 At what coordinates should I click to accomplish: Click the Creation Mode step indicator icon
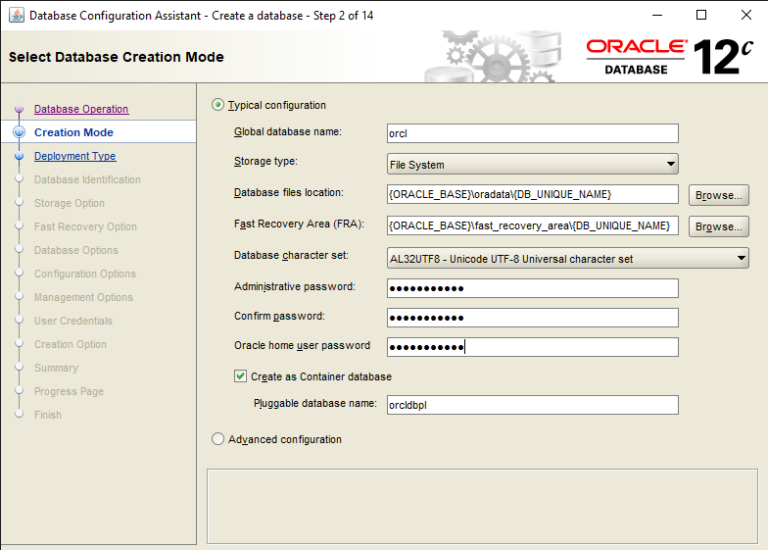pos(19,132)
